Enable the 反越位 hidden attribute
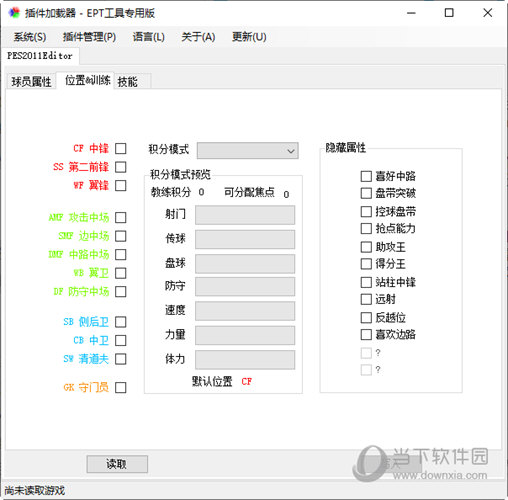Screen dimensions: 508x500 coord(366,318)
